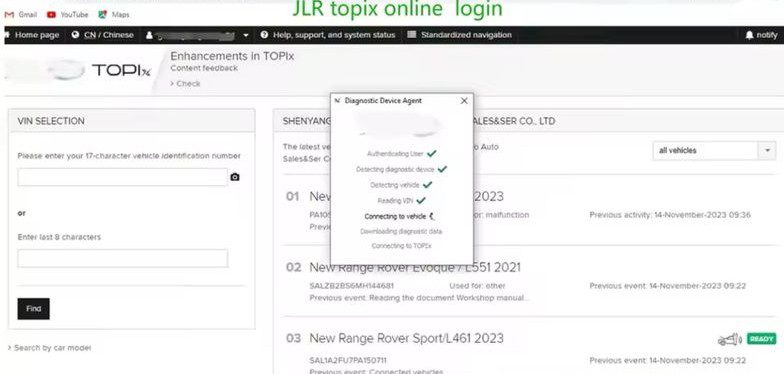Viewport: 784px width, 374px height.
Task: Focus the last 8 characters input field
Action: coord(122,258)
